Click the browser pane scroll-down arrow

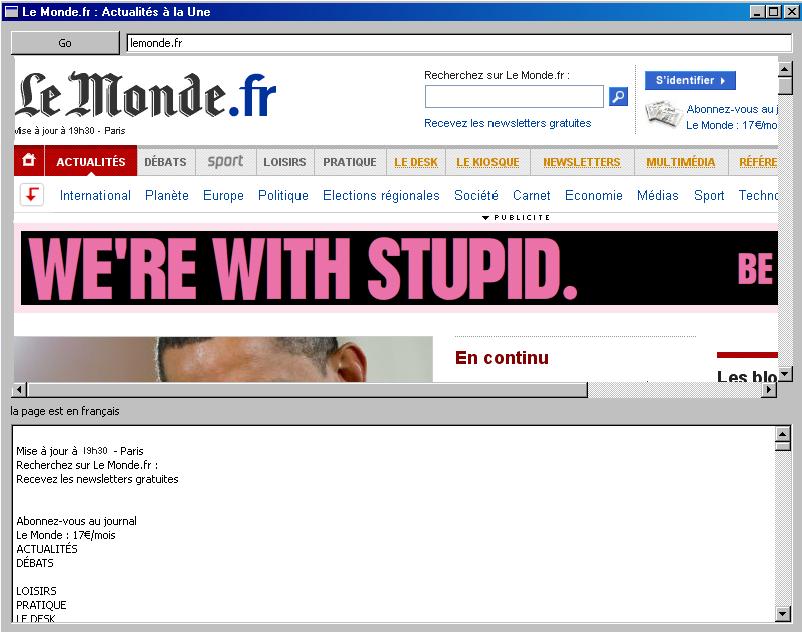coord(785,374)
